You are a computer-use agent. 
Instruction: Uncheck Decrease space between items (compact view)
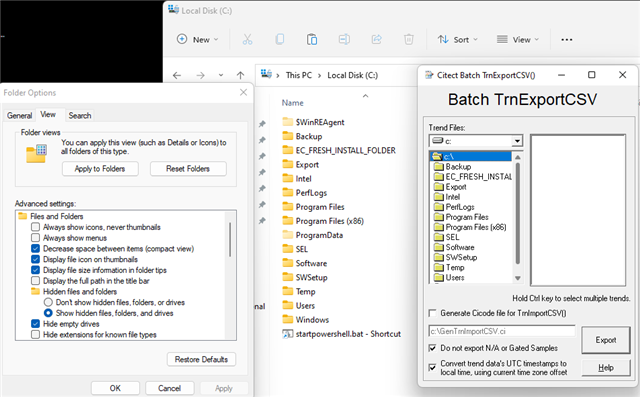click(x=36, y=248)
